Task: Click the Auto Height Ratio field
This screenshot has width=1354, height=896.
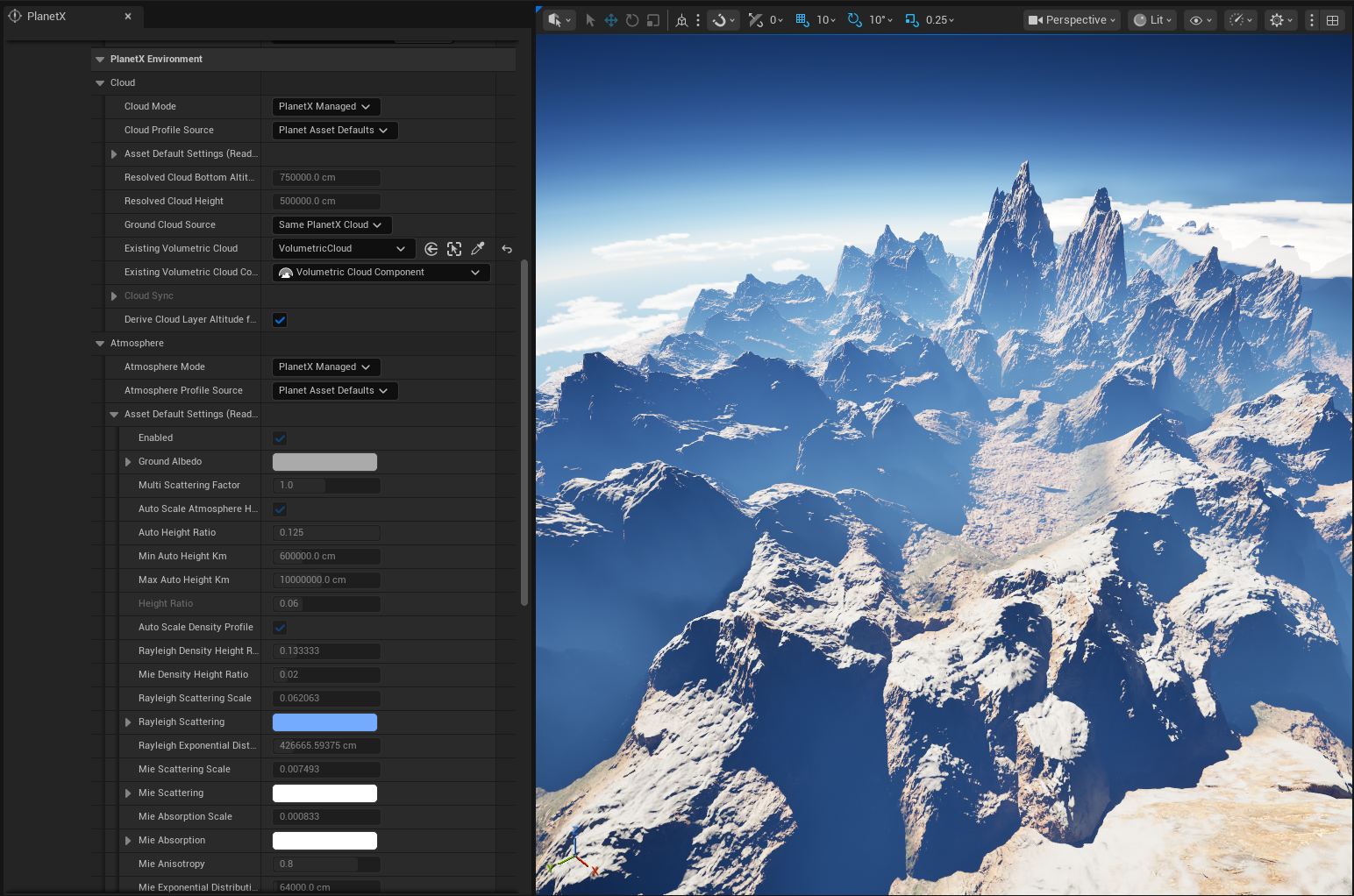Action: pos(326,533)
